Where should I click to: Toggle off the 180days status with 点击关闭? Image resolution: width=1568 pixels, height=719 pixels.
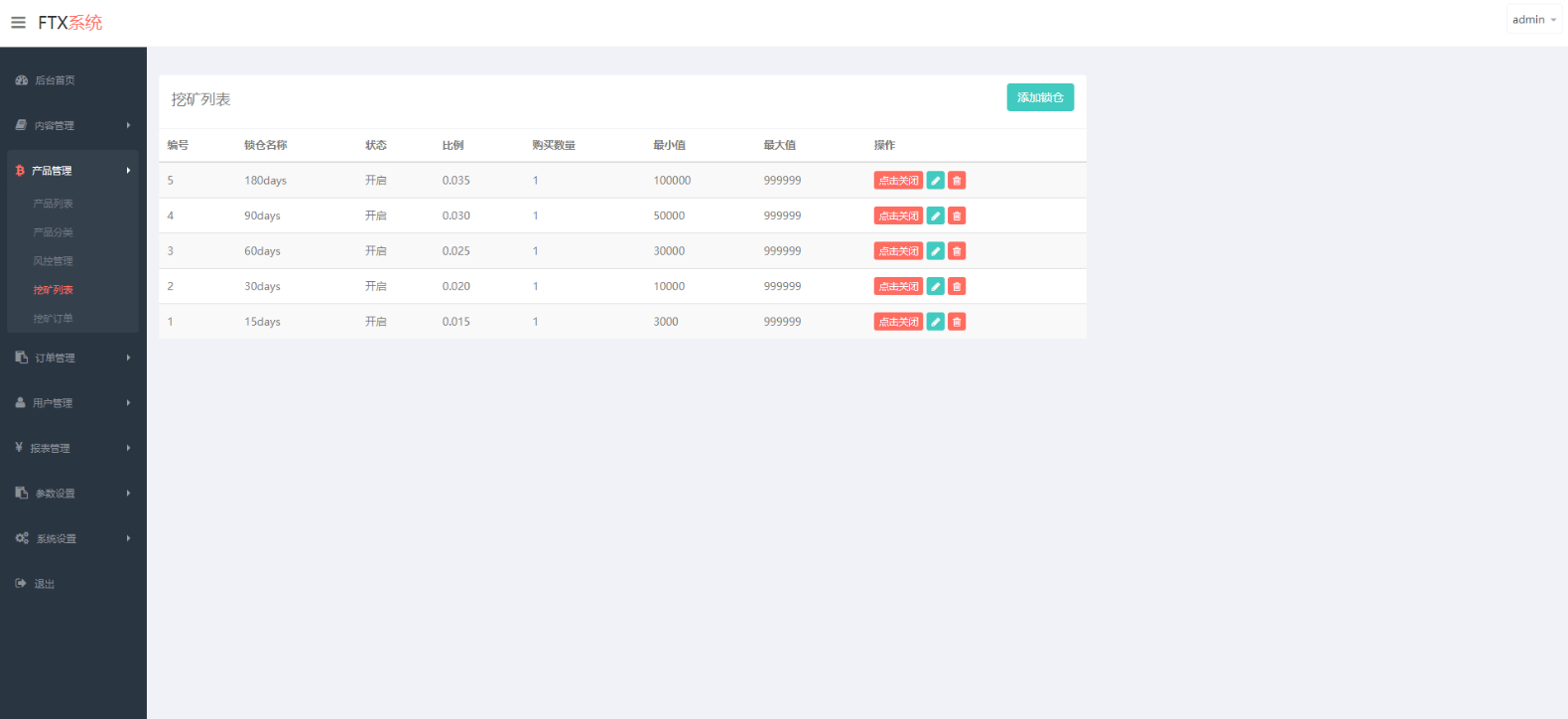coord(898,181)
